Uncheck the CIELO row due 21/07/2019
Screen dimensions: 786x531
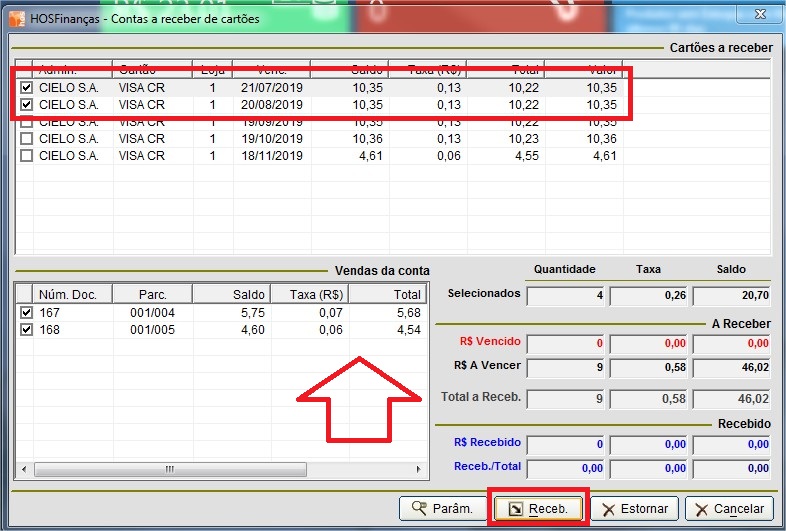click(x=26, y=88)
